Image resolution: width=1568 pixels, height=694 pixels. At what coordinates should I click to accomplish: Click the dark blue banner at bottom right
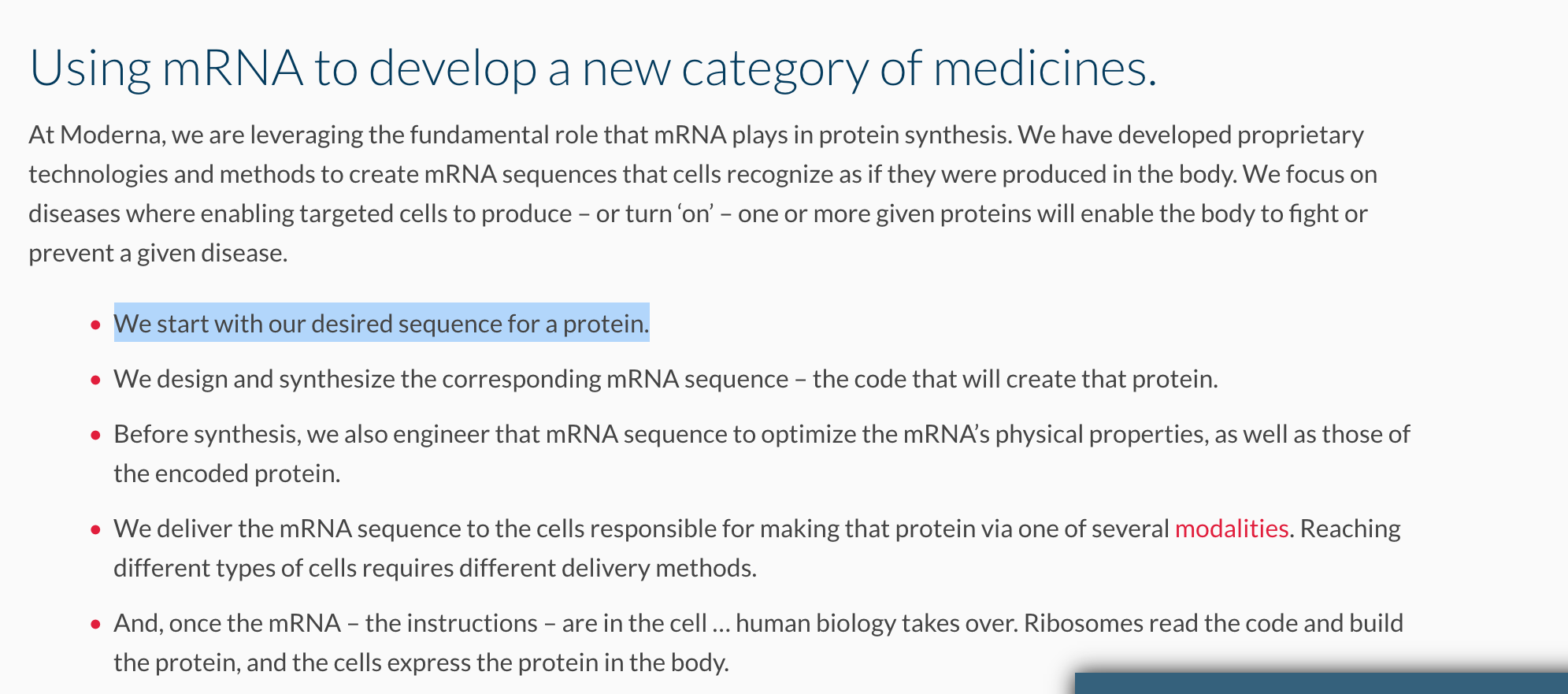1321,683
